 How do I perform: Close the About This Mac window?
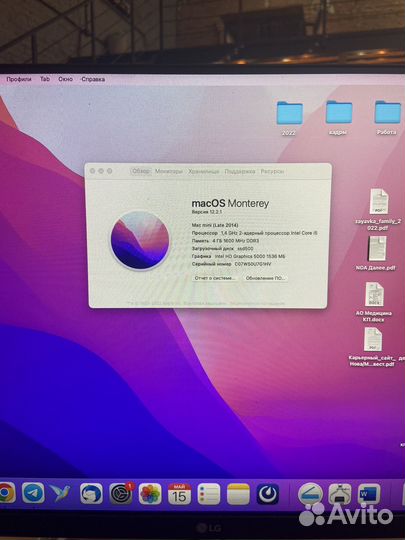point(93,171)
